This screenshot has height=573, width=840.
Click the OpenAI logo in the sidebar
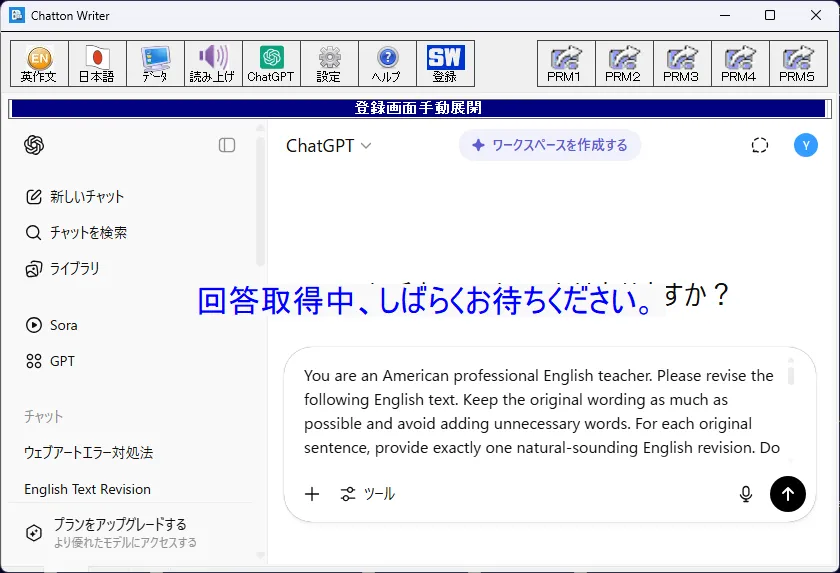coord(34,145)
